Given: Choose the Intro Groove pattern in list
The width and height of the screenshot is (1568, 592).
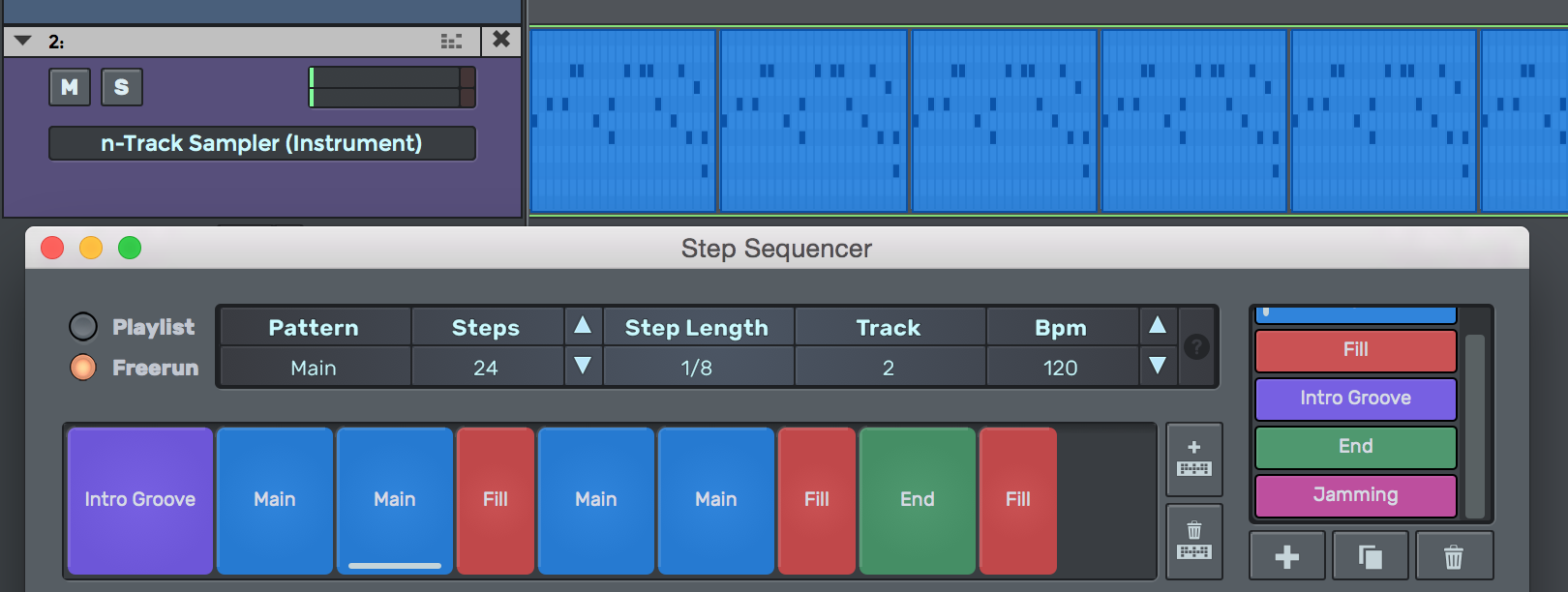Looking at the screenshot, I should (1356, 399).
